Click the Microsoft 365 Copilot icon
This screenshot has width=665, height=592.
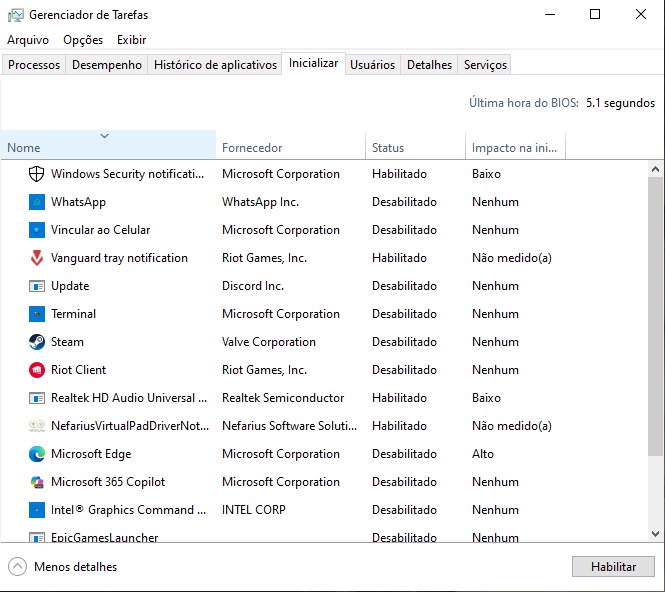[36, 482]
